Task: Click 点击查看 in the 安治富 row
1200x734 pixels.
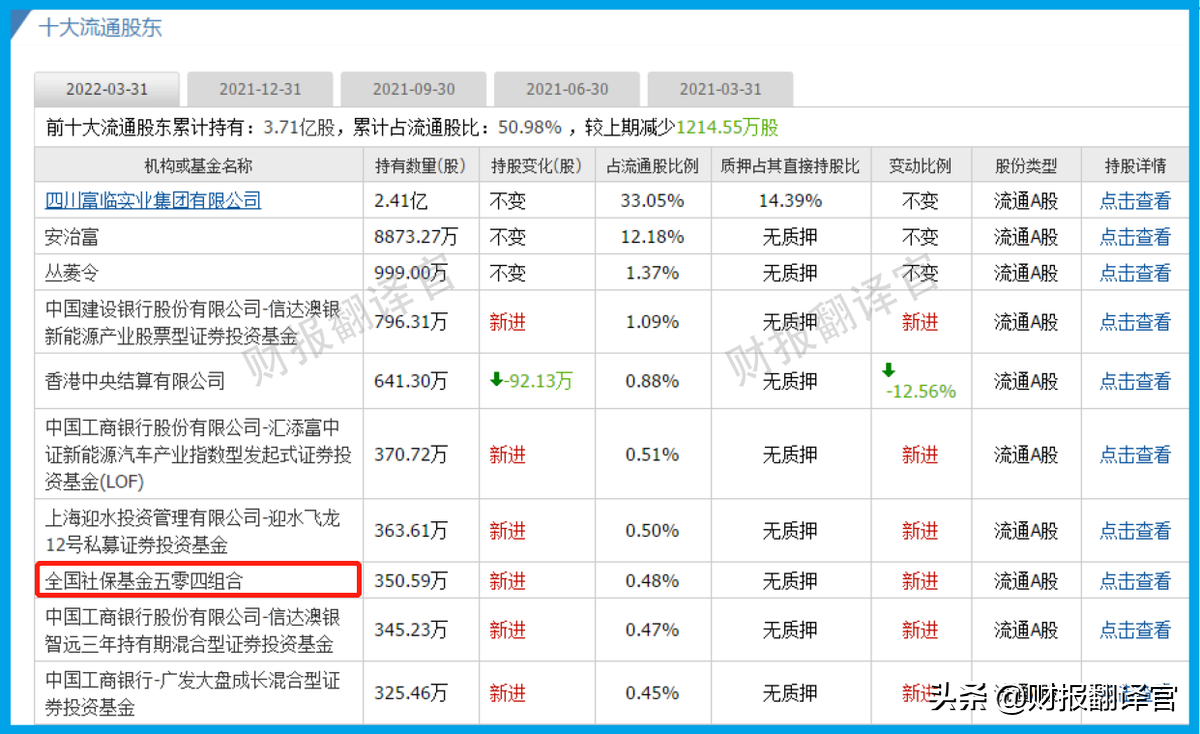Action: [1135, 237]
